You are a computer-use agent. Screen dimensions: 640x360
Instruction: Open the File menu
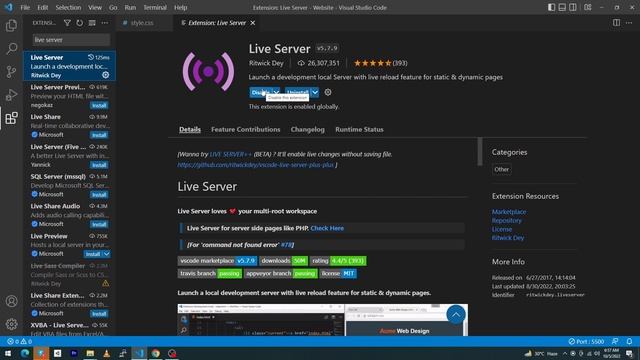pyautogui.click(x=25, y=7)
